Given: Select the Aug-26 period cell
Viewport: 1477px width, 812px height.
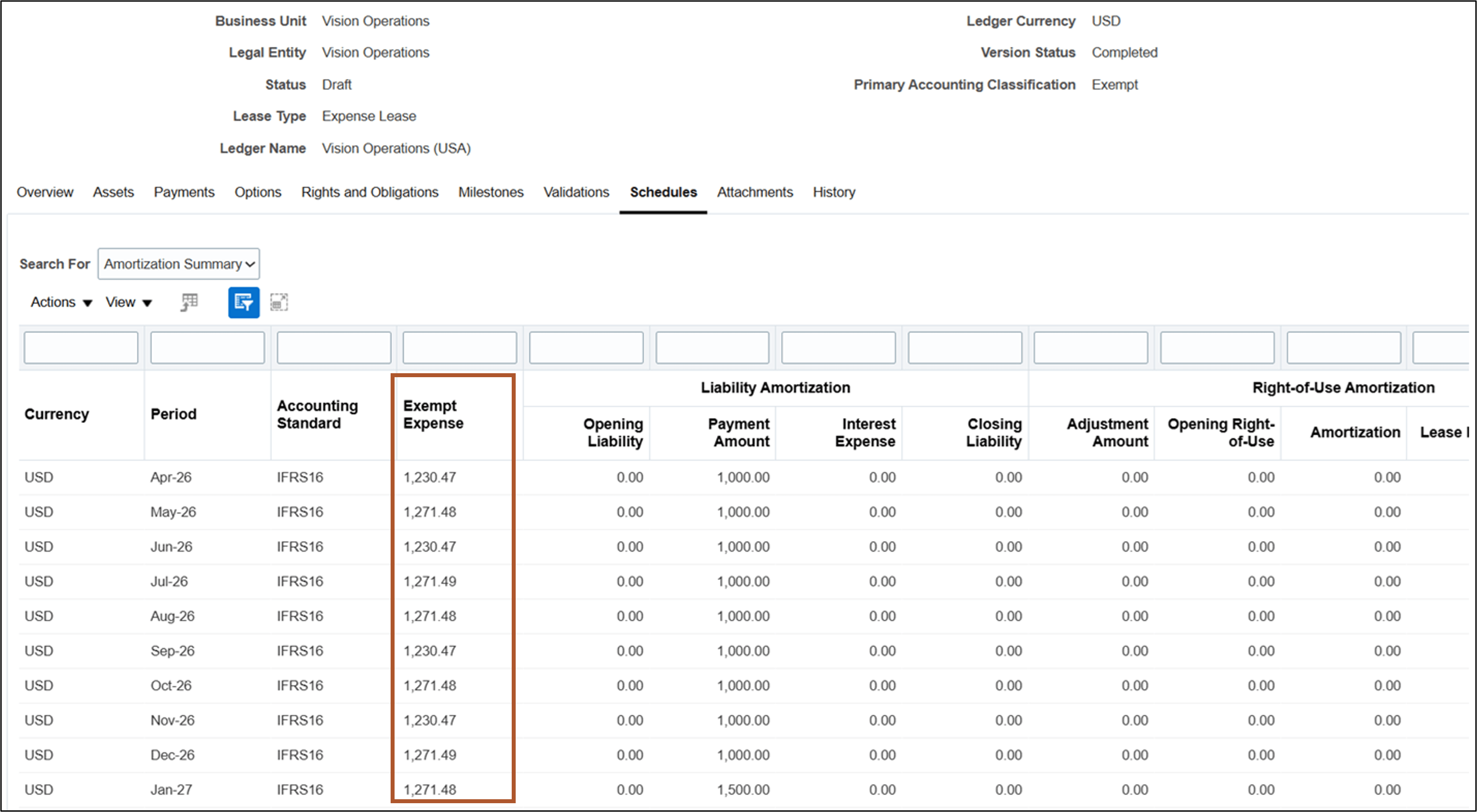Looking at the screenshot, I should pos(173,616).
